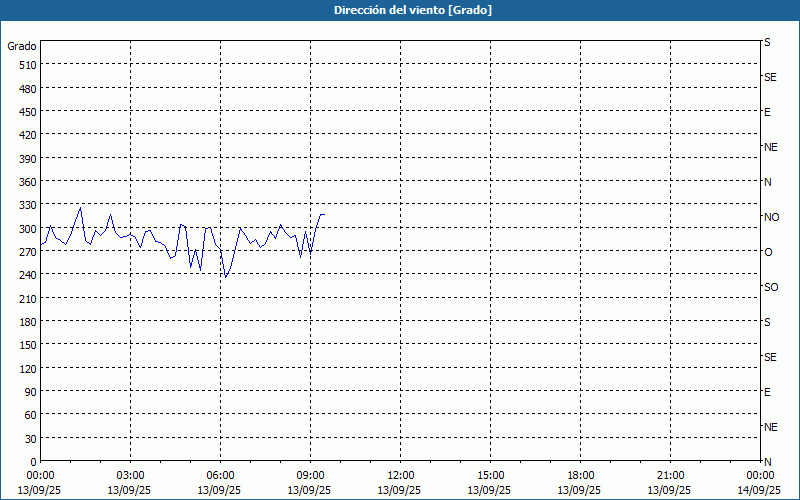This screenshot has height=500, width=800.
Task: Click the chart title 'Dirección del viento [Grado]'
Action: [x=413, y=10]
